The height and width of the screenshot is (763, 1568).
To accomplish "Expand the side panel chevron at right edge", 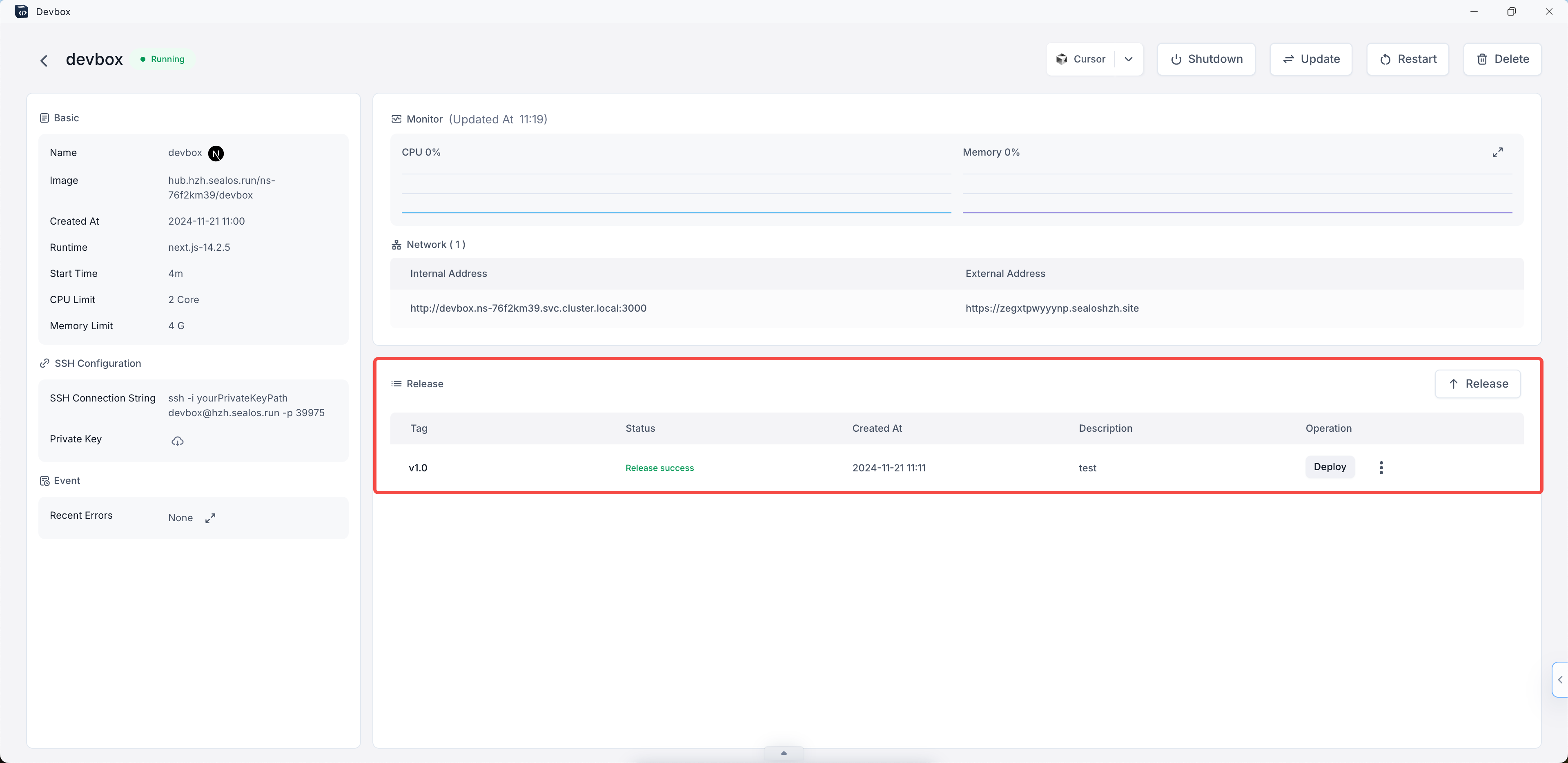I will click(1559, 679).
